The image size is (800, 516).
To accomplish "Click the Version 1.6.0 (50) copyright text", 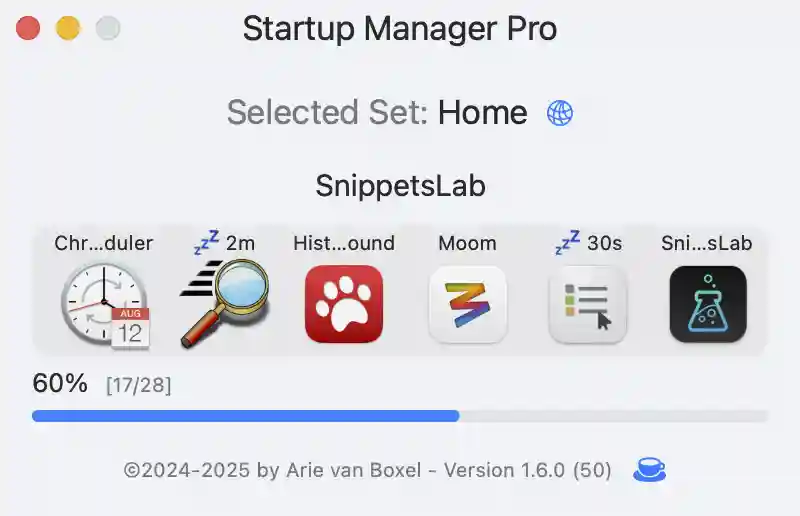I will click(x=367, y=470).
